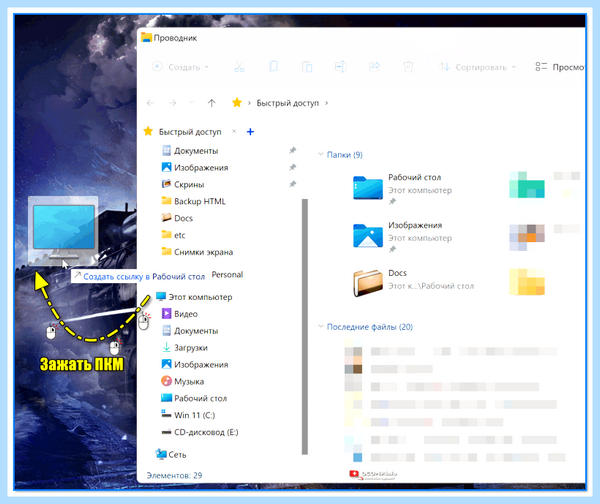
Task: Select etc folder in sidebar
Action: click(x=179, y=235)
